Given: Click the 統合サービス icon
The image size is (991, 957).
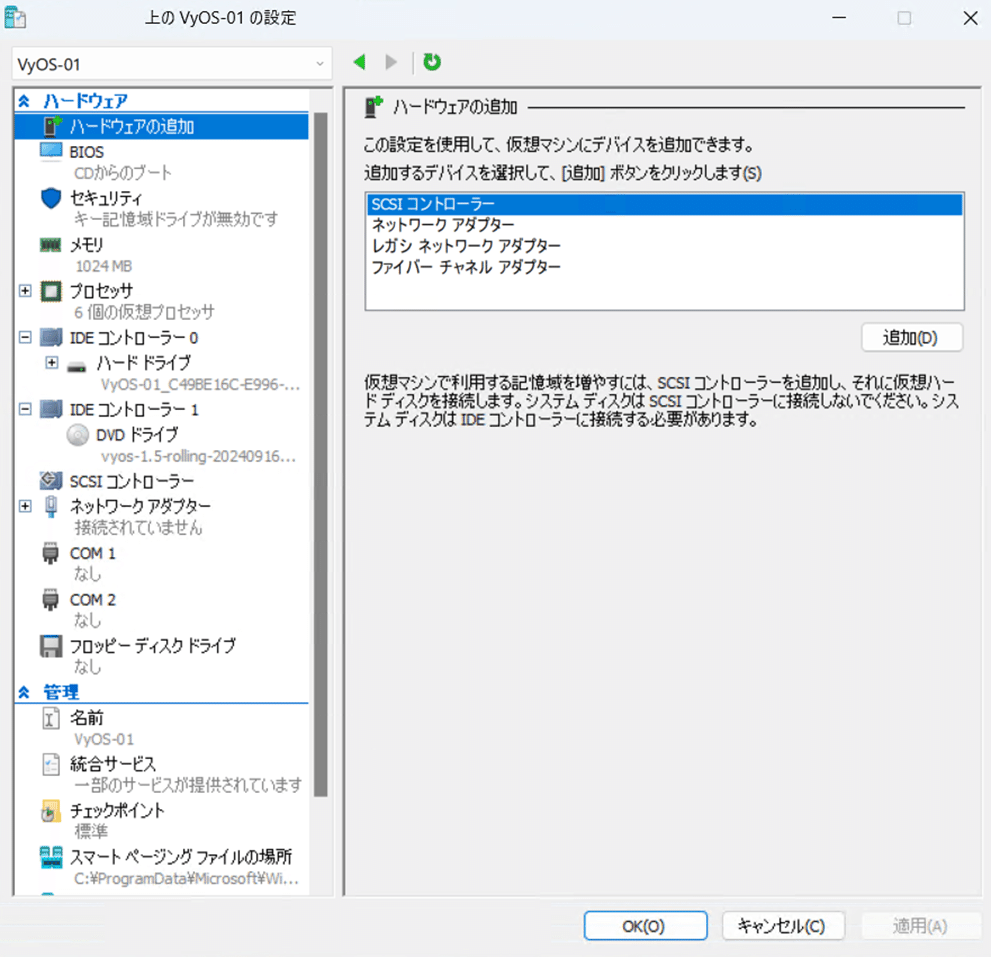Looking at the screenshot, I should point(51,764).
